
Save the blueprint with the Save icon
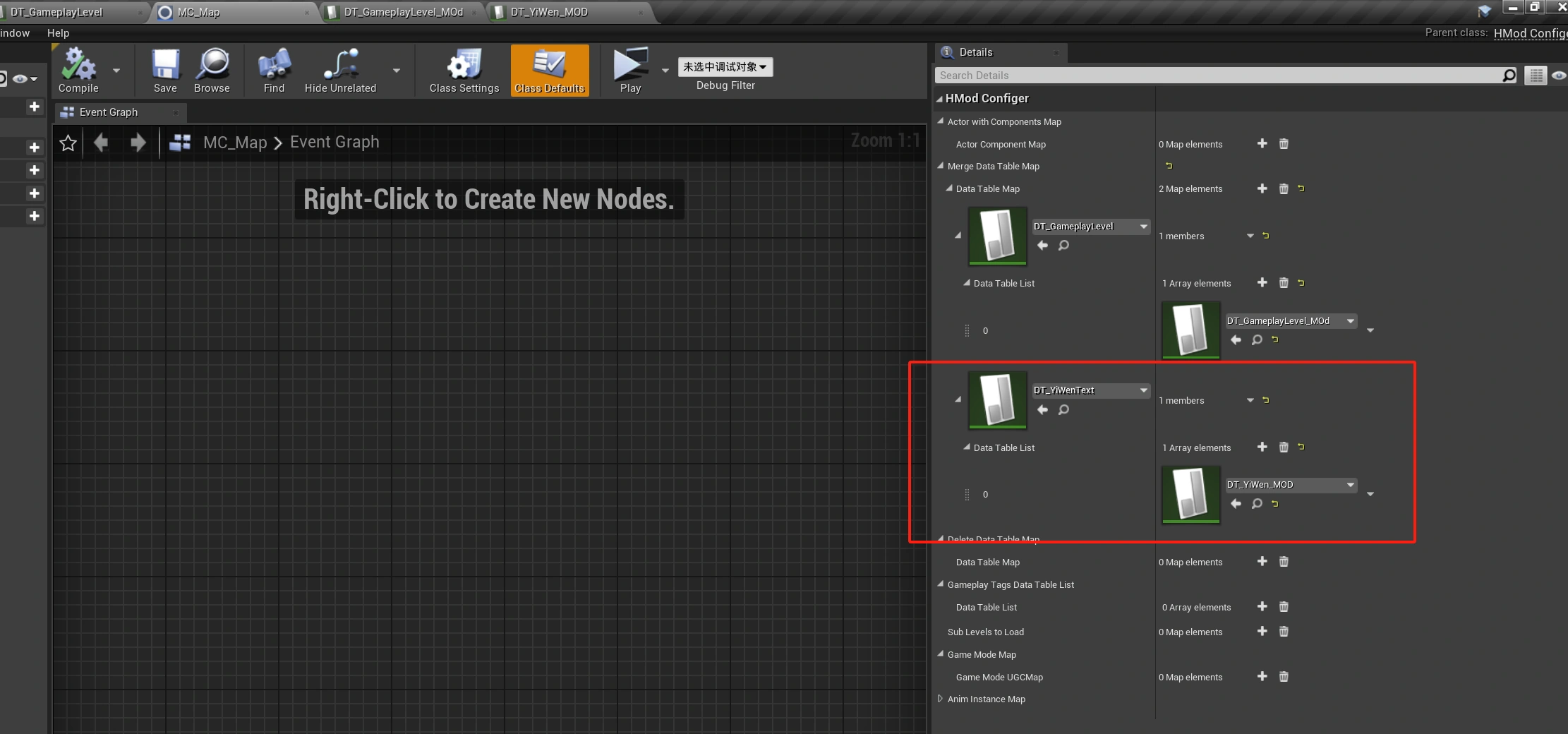coord(165,71)
